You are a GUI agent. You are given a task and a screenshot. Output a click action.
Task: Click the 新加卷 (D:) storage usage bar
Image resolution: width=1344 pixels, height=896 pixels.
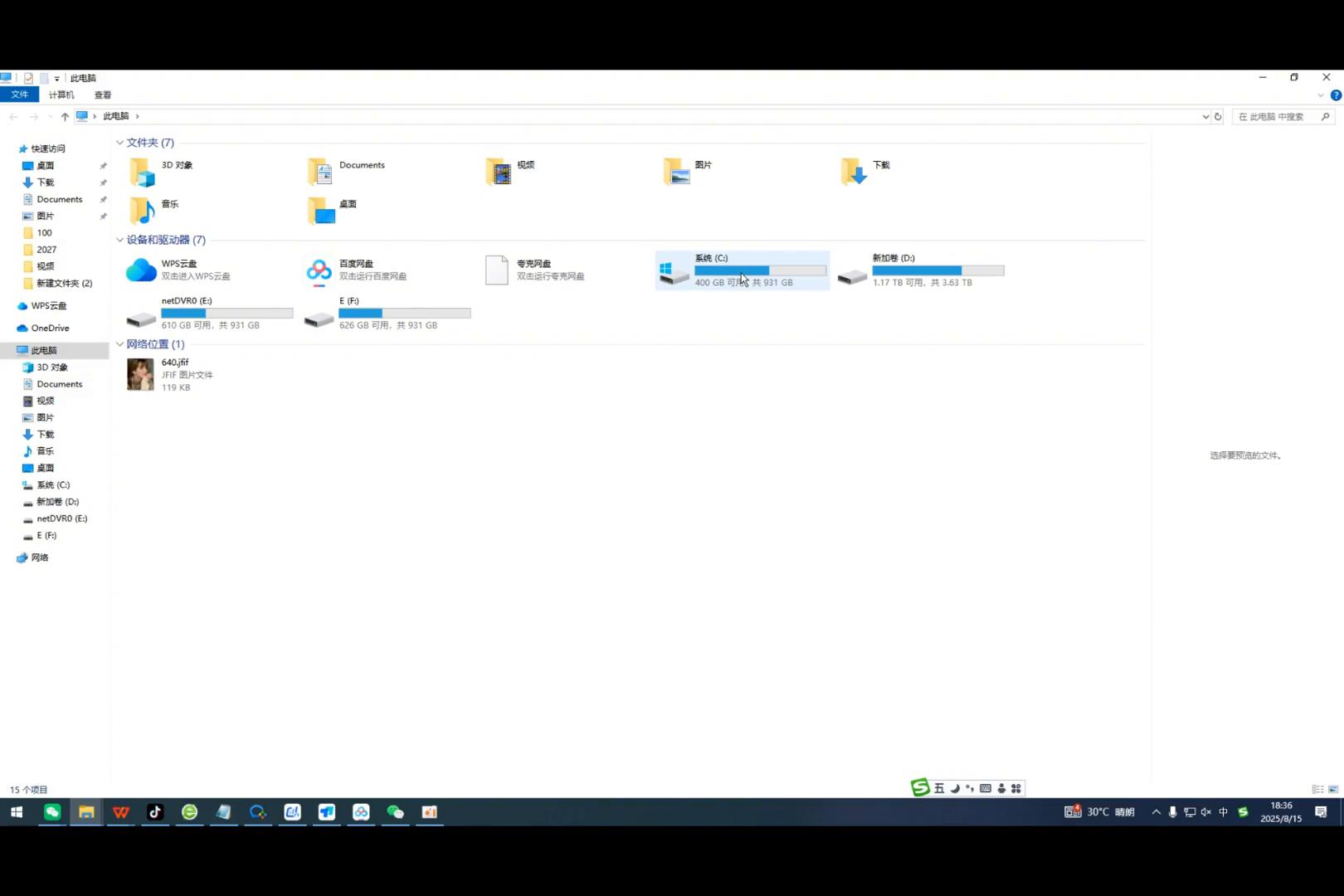pyautogui.click(x=937, y=270)
